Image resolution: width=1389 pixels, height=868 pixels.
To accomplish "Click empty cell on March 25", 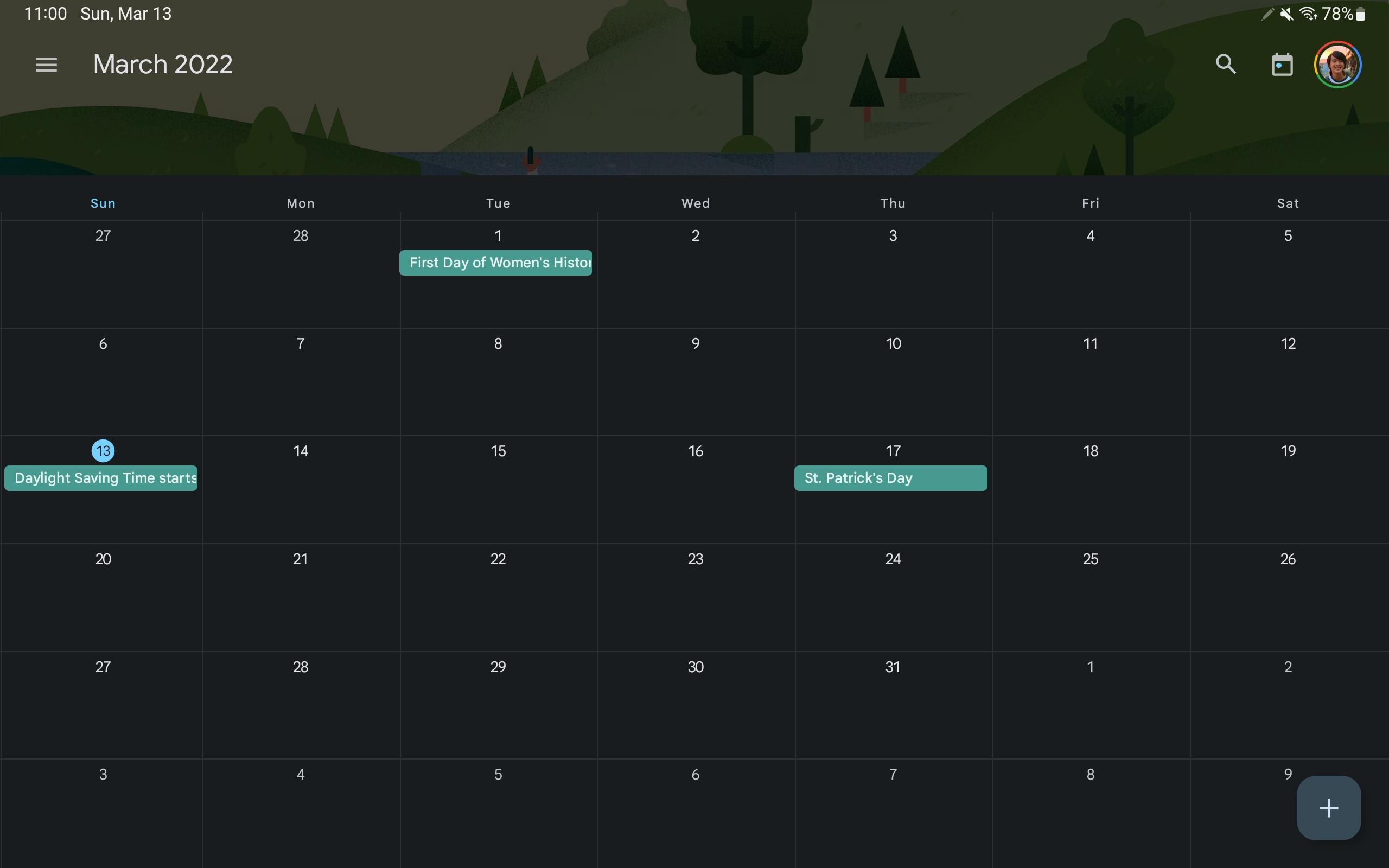I will tap(1091, 596).
